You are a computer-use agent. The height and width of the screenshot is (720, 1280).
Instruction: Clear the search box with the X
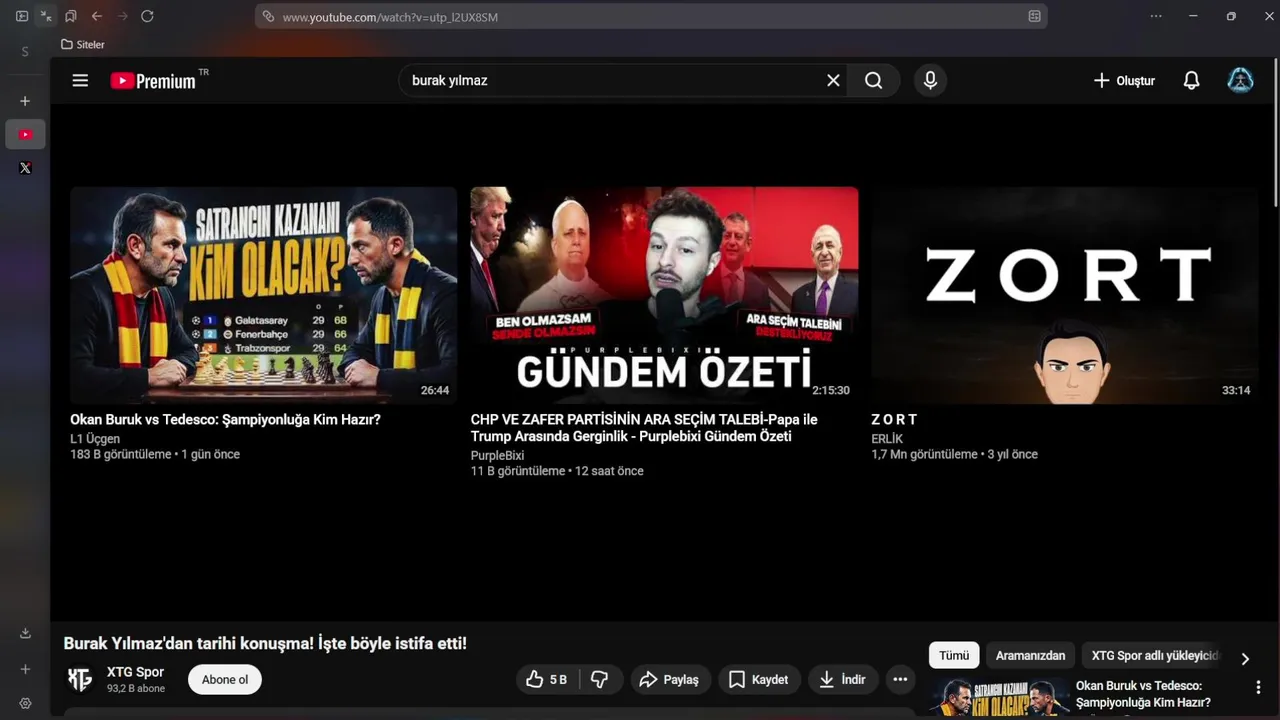pos(833,80)
